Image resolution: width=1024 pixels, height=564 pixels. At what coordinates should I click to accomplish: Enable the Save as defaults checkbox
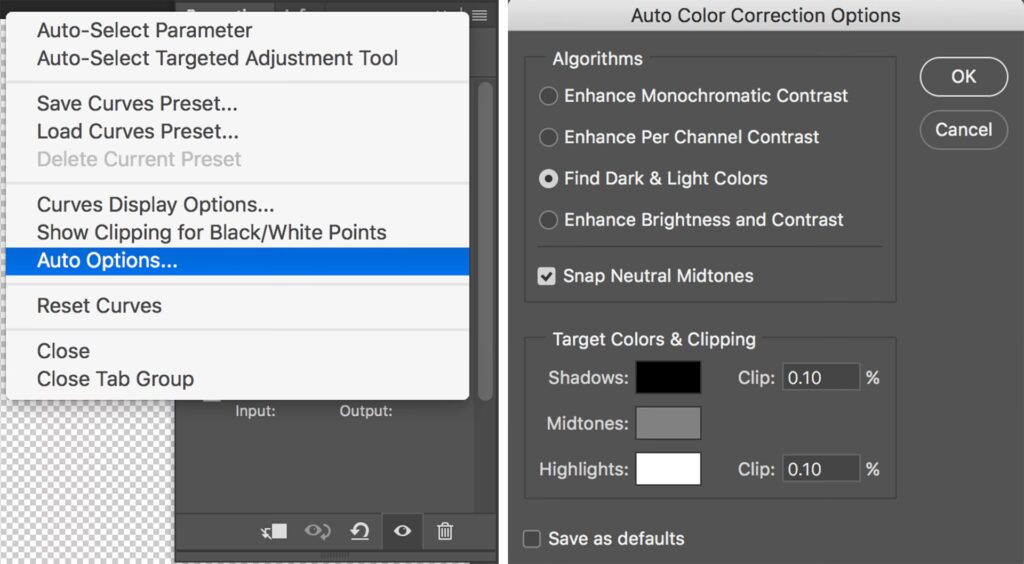coord(531,539)
